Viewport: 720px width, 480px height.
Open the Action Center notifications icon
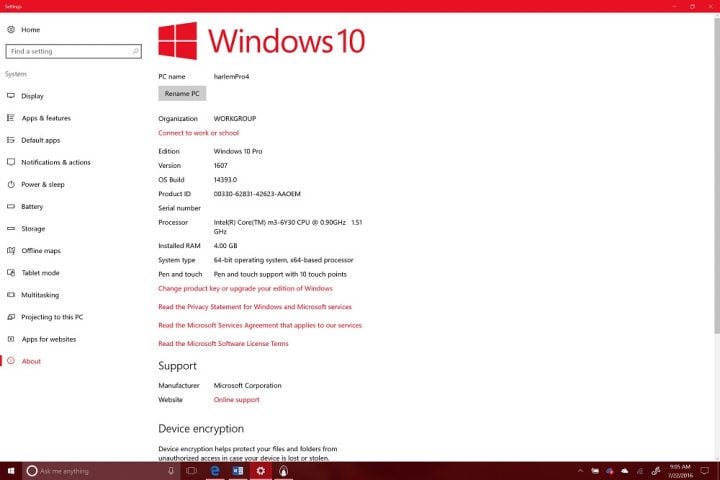tap(705, 471)
